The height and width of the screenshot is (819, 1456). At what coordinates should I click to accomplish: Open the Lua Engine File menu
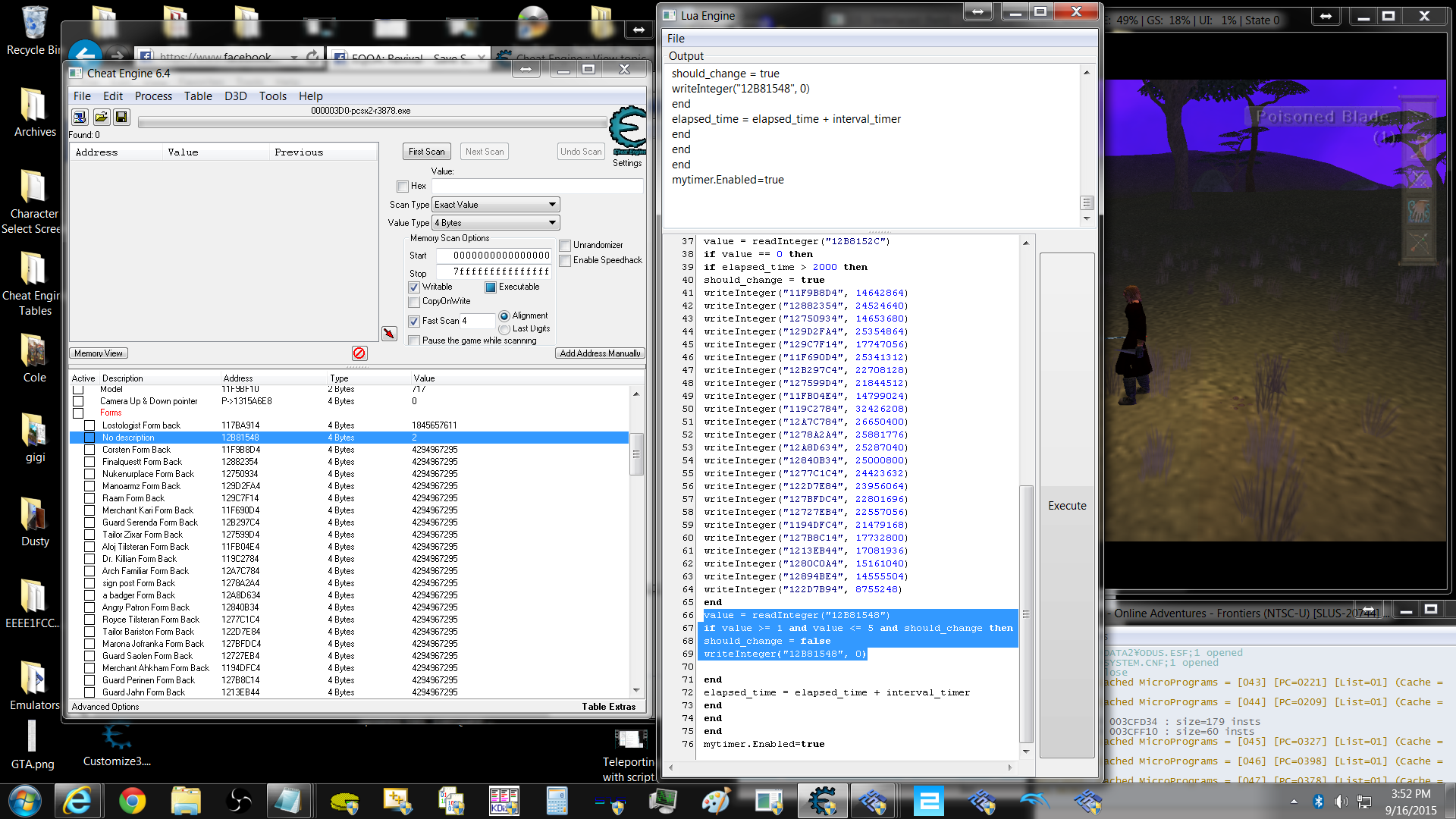coord(676,39)
